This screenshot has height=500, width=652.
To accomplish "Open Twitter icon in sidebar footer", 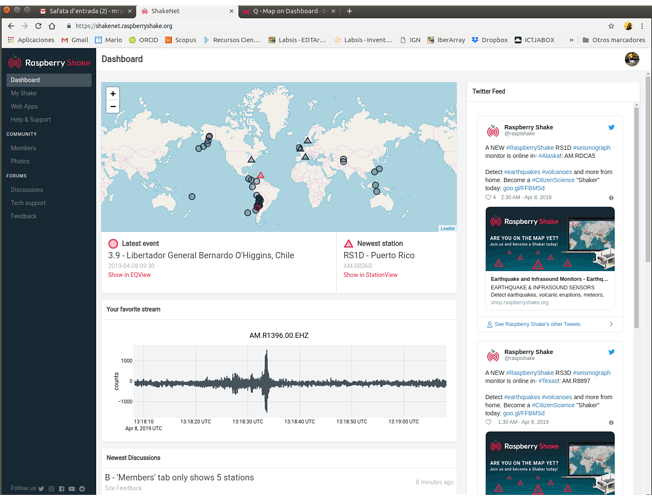I will point(41,489).
